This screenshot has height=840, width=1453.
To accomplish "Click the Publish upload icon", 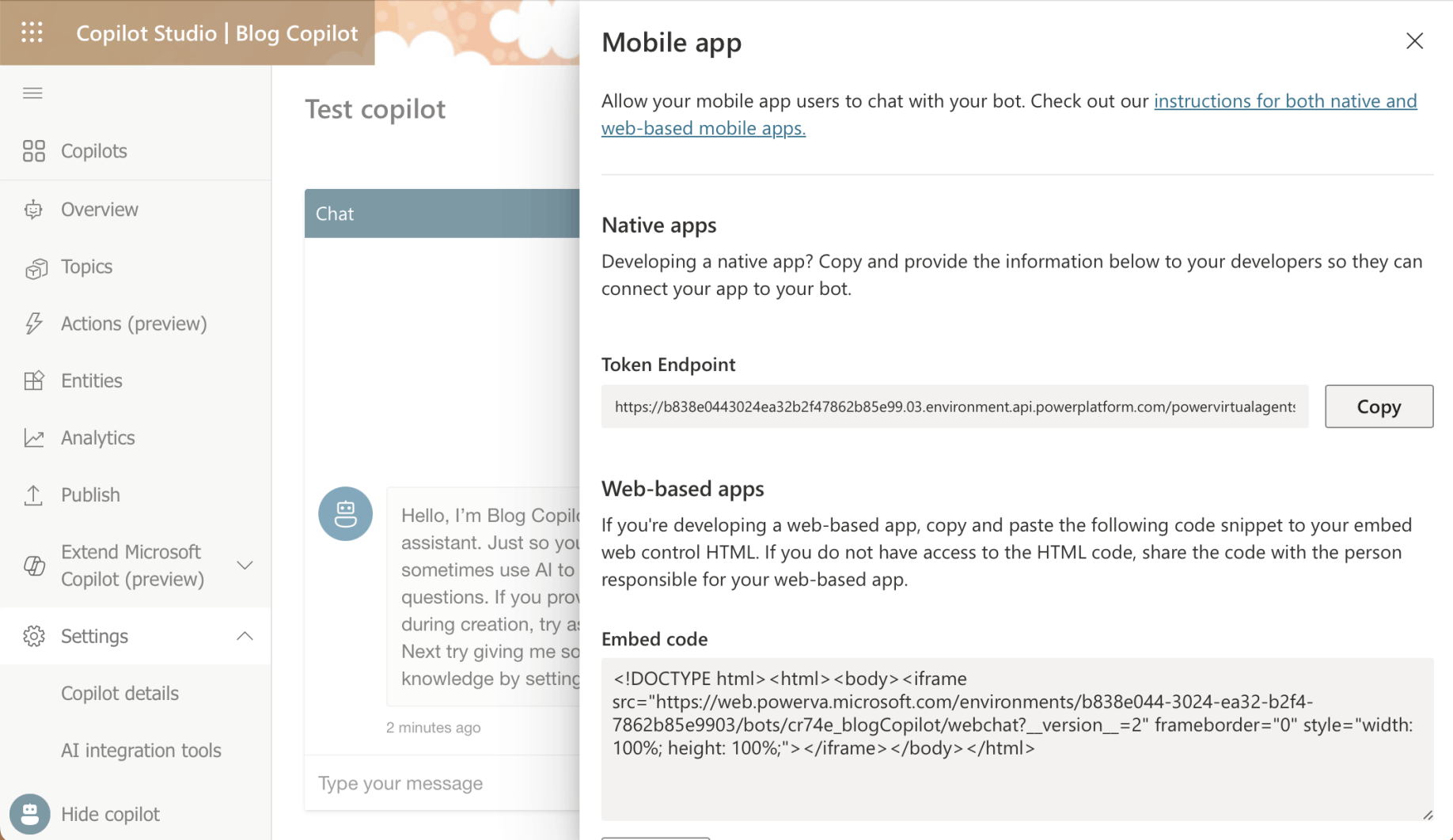I will pyautogui.click(x=33, y=495).
